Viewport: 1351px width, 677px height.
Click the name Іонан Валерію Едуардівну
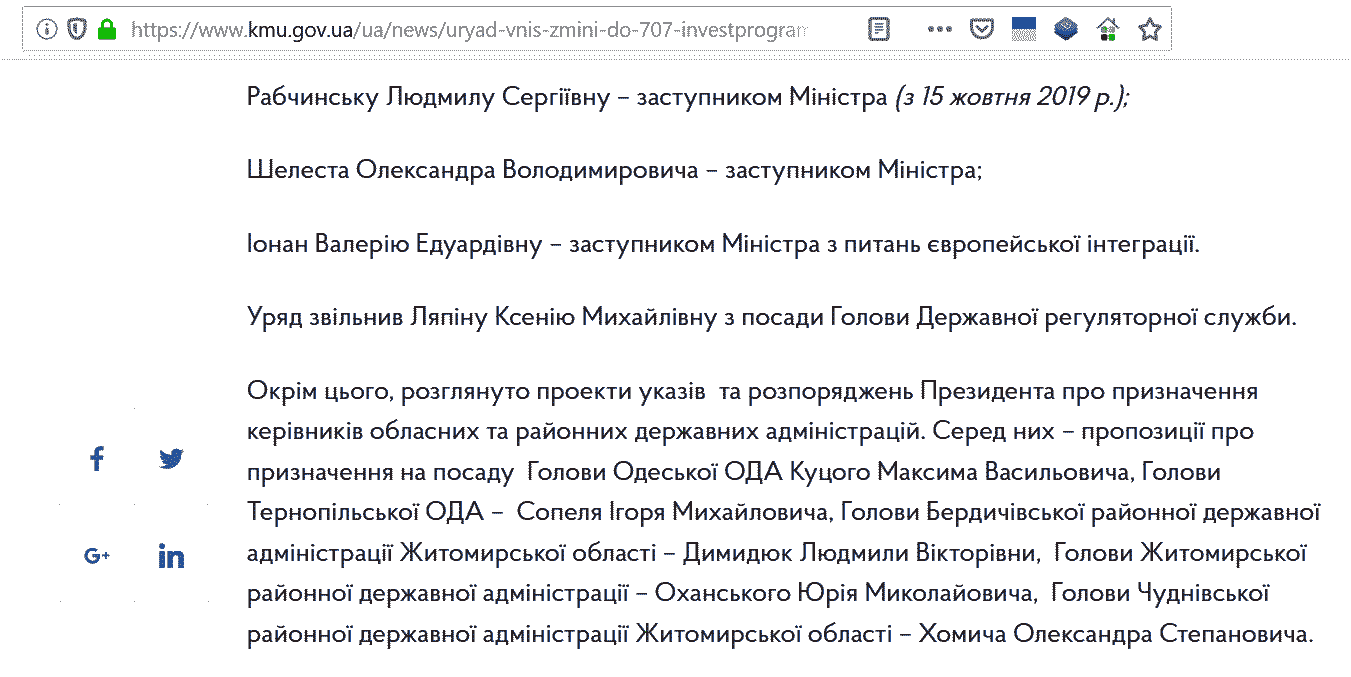[x=394, y=245]
